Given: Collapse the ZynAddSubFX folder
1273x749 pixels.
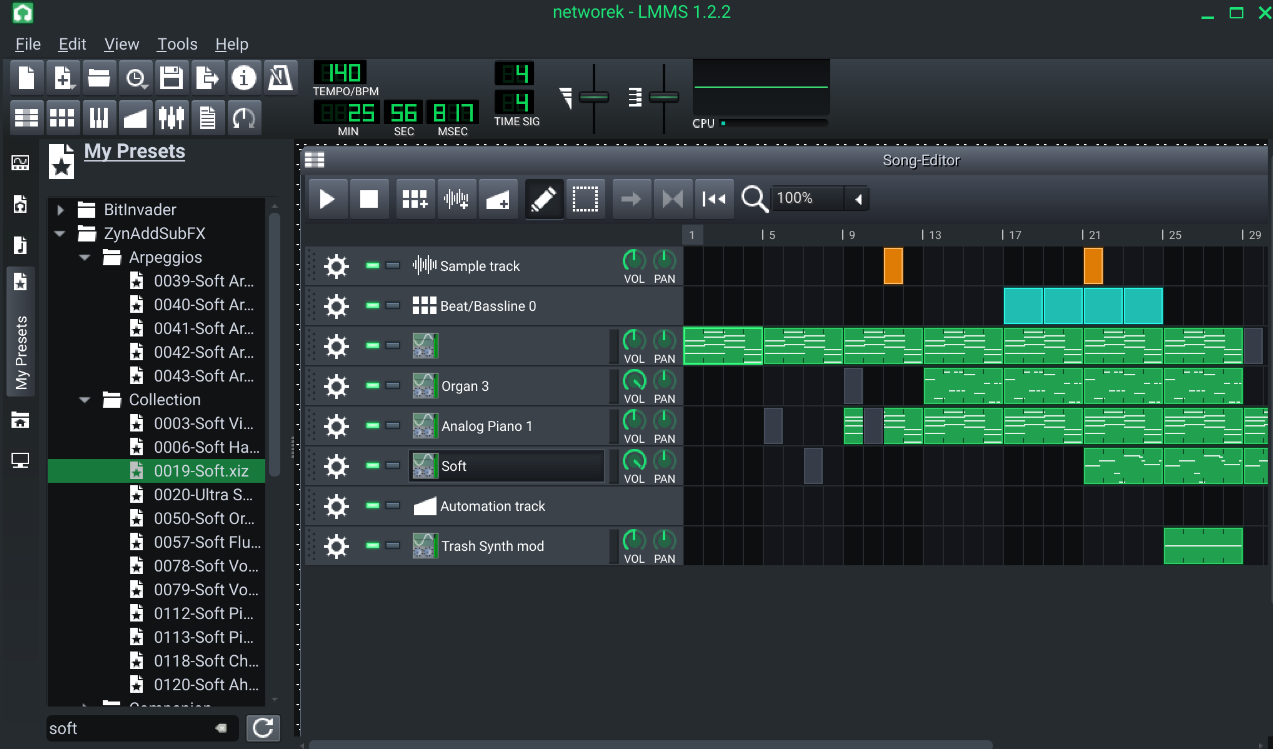Looking at the screenshot, I should point(61,234).
